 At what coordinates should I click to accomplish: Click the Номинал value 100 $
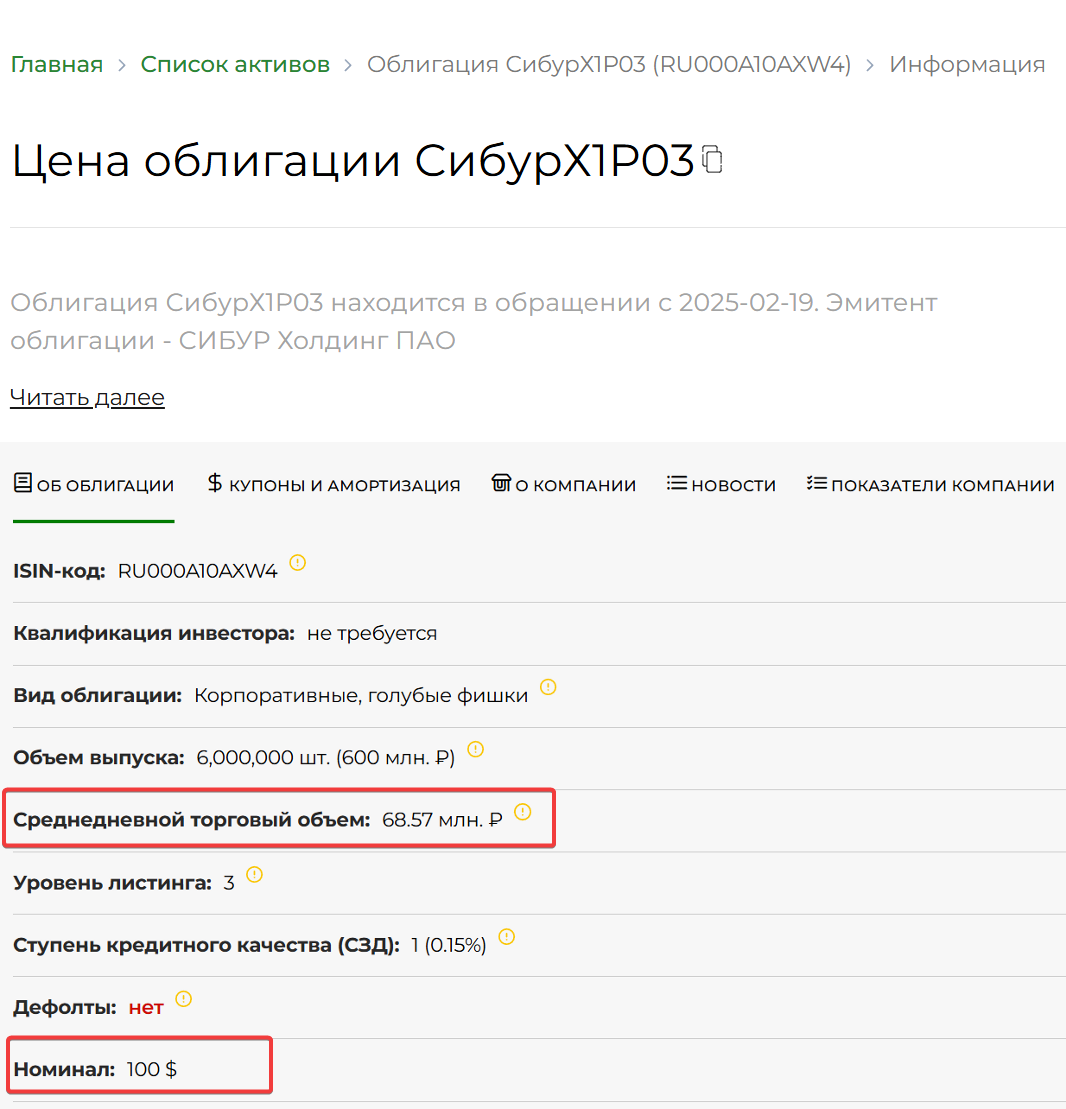click(152, 1069)
